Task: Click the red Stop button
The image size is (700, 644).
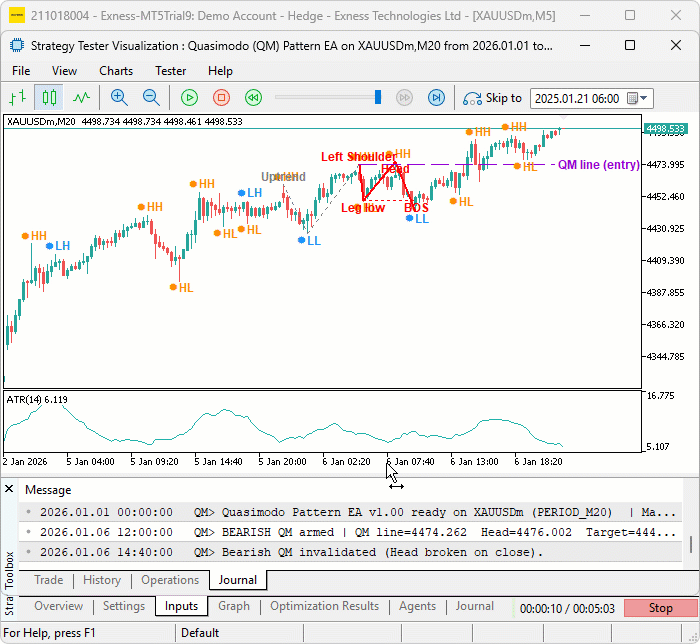Action: point(660,608)
